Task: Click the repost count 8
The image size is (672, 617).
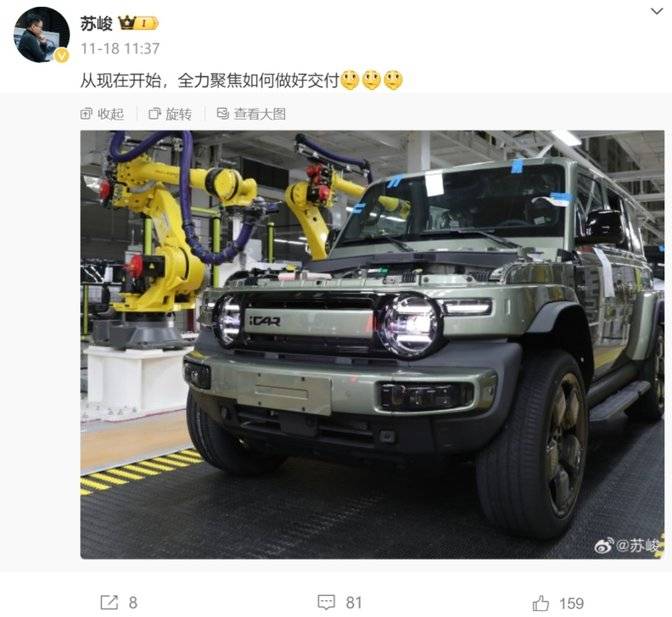Action: (x=133, y=603)
